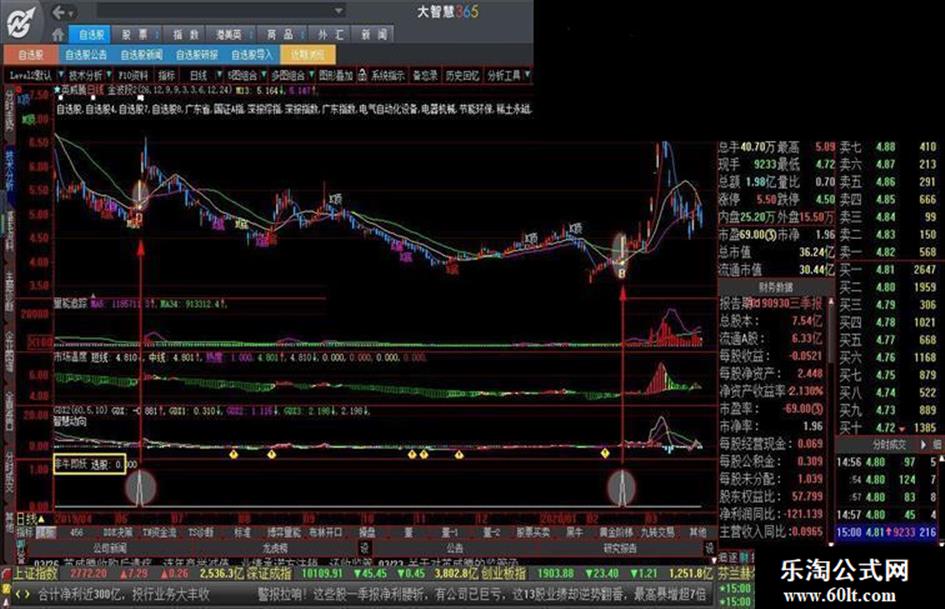The image size is (945, 609).
Task: Select the 黄金阶梯 indicator tab
Action: coord(615,532)
